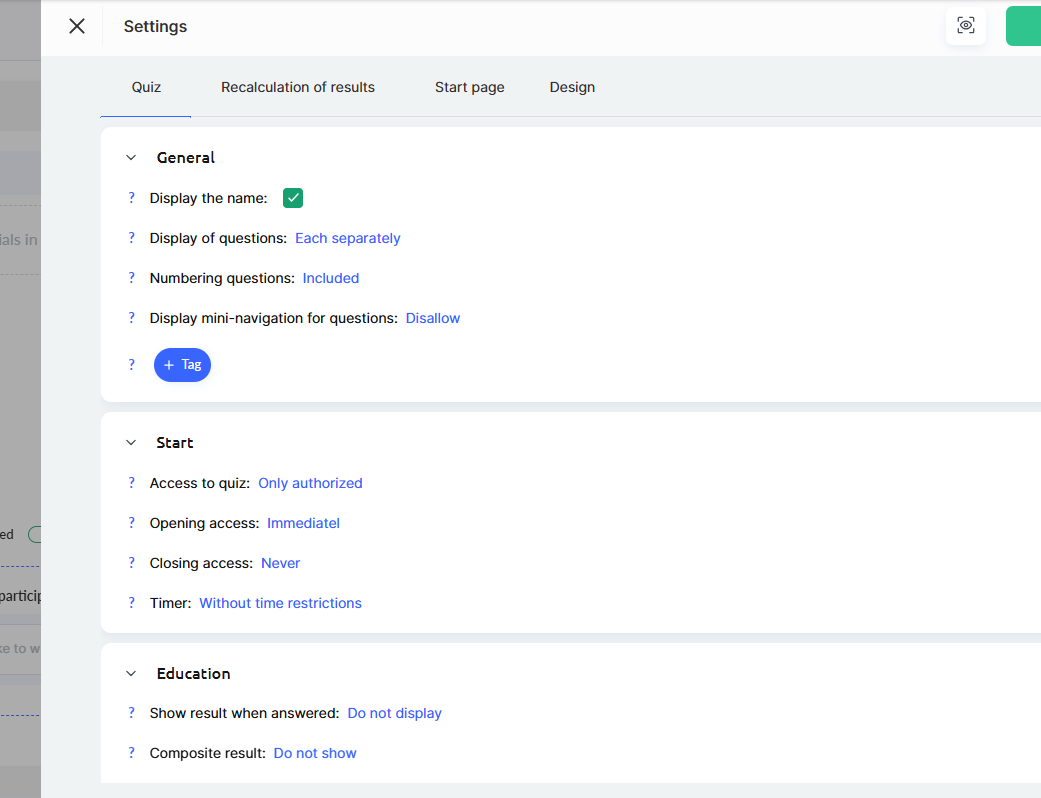Click help icon next to Closing access

point(131,563)
